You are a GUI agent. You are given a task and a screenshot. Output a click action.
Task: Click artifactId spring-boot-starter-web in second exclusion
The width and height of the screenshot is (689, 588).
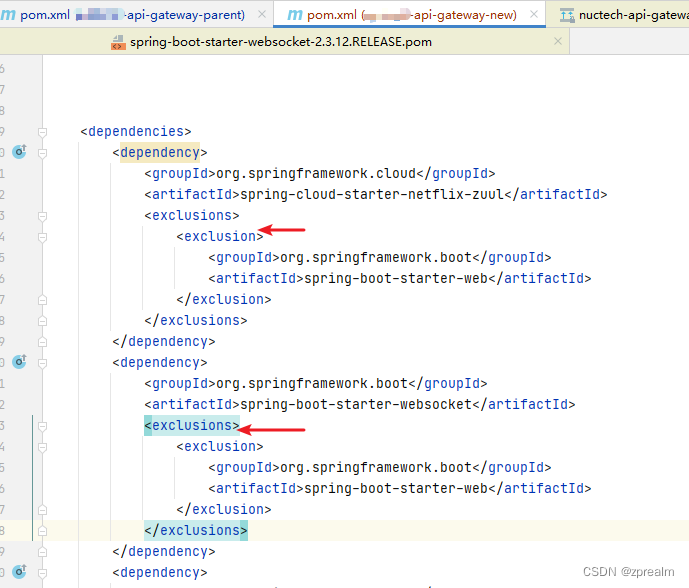click(400, 489)
